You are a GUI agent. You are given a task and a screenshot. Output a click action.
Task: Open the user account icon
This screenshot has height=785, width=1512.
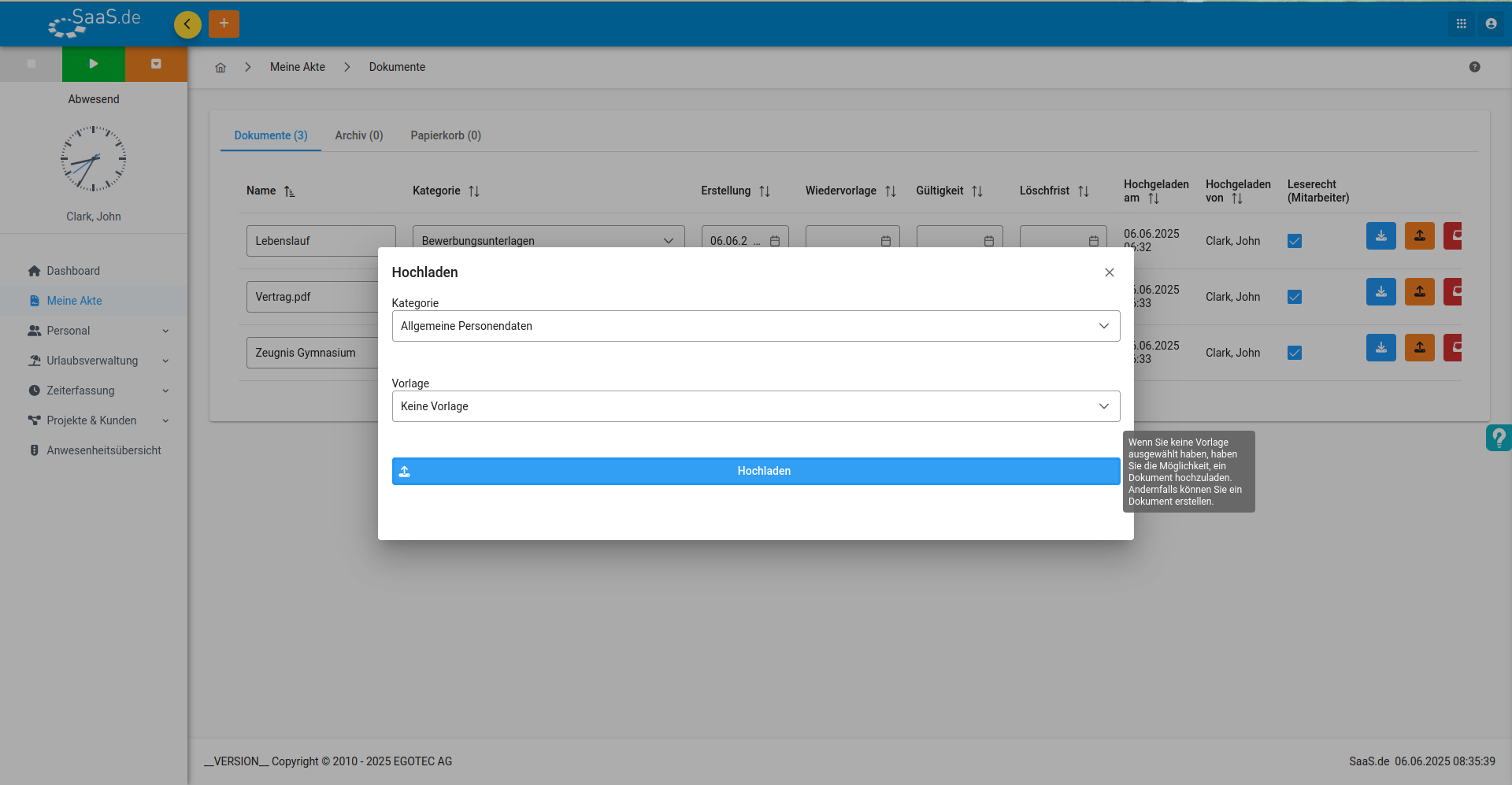pyautogui.click(x=1491, y=24)
